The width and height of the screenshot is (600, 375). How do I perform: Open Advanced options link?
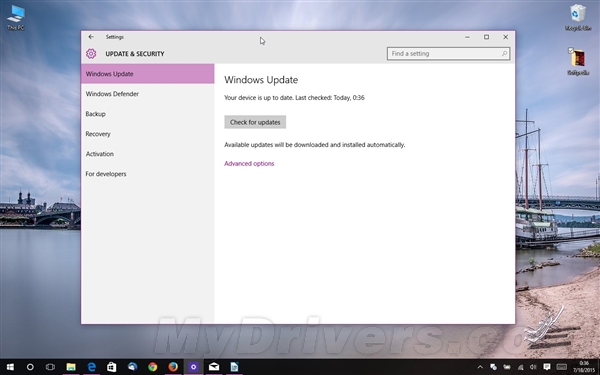click(249, 163)
